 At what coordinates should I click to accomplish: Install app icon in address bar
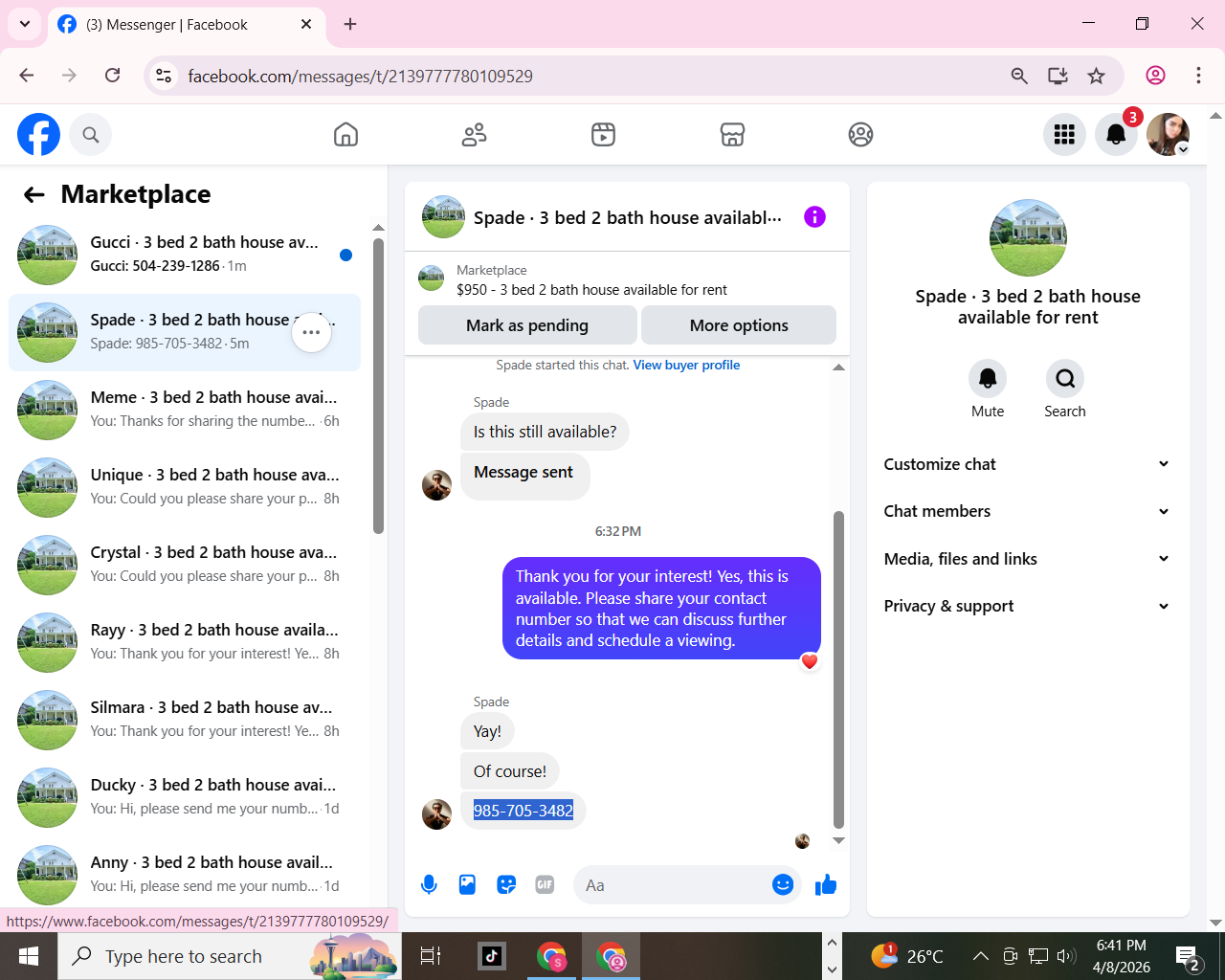1058,76
